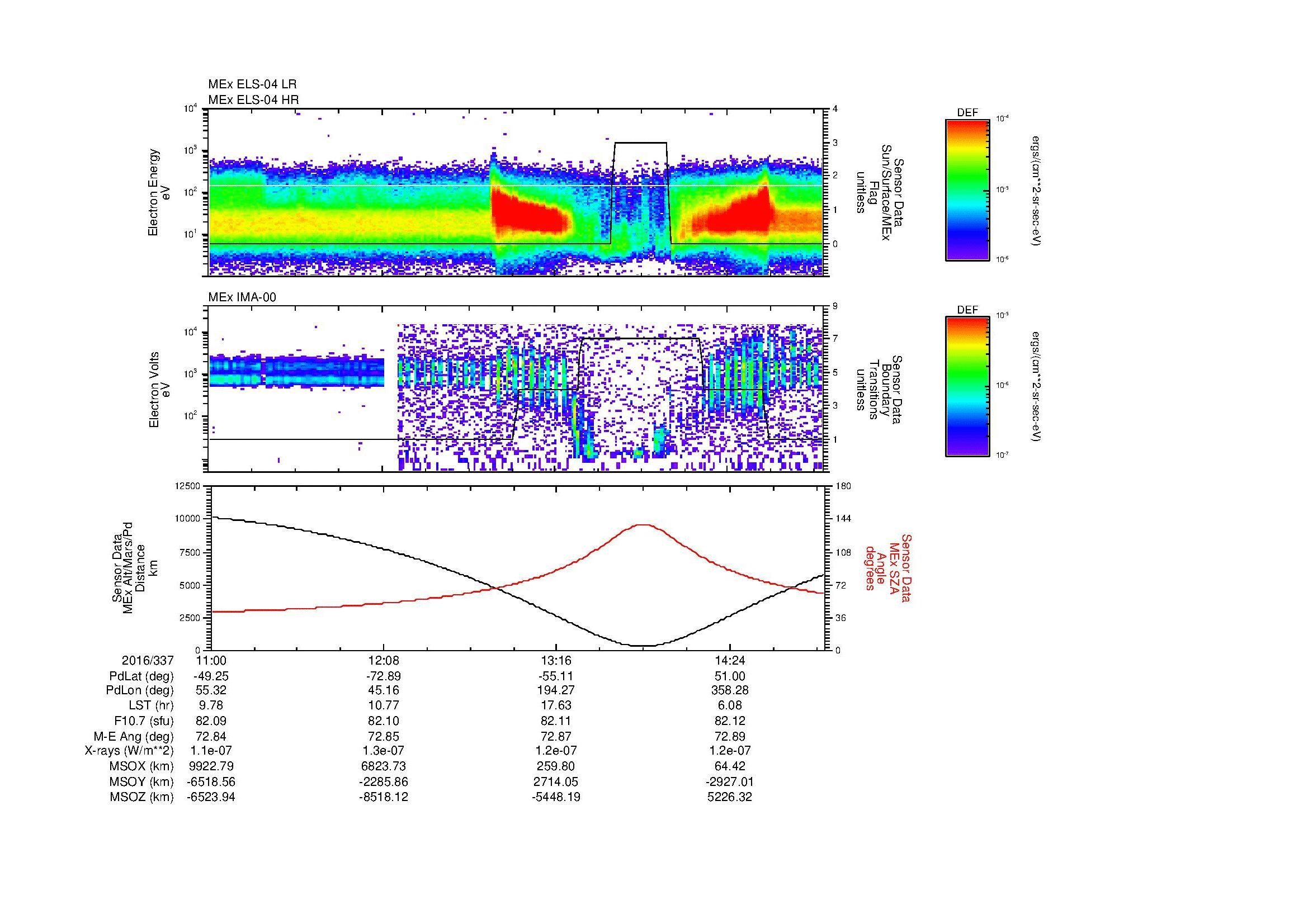Screen dimensions: 1308x924
Task: Click the 2016/337 date label
Action: tap(148, 660)
